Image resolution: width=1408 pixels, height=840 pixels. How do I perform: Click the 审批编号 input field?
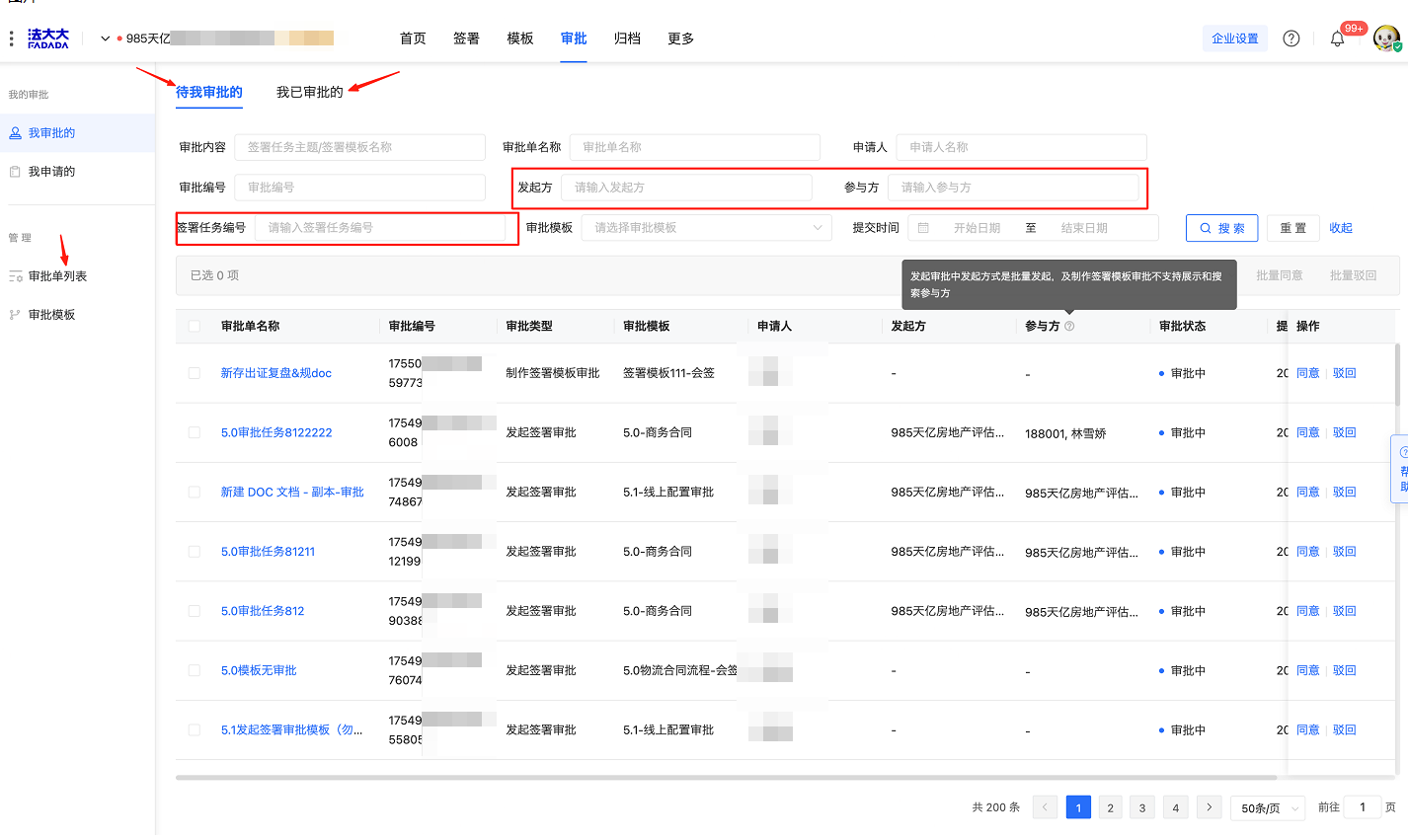(x=359, y=188)
